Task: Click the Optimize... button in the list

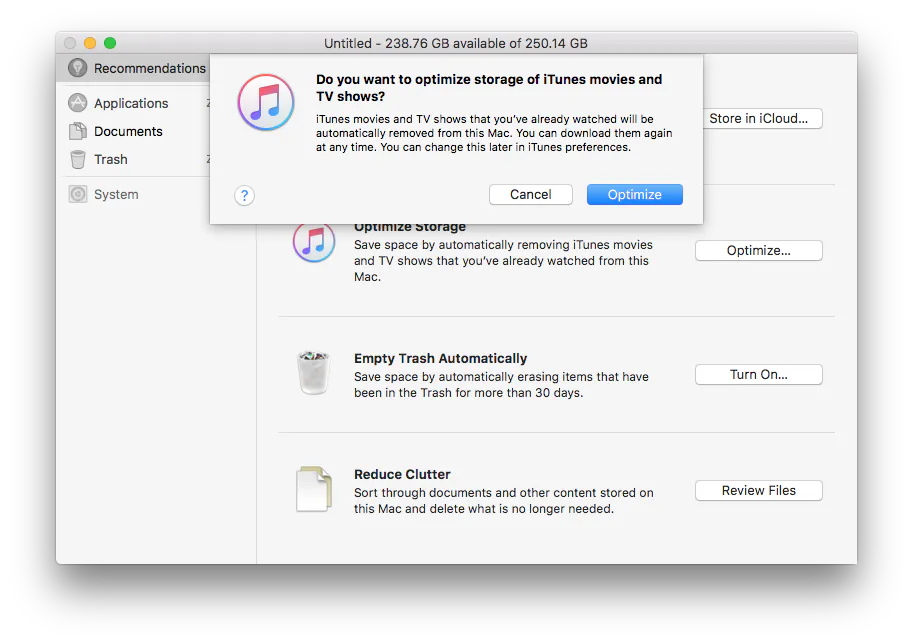Action: (x=759, y=250)
